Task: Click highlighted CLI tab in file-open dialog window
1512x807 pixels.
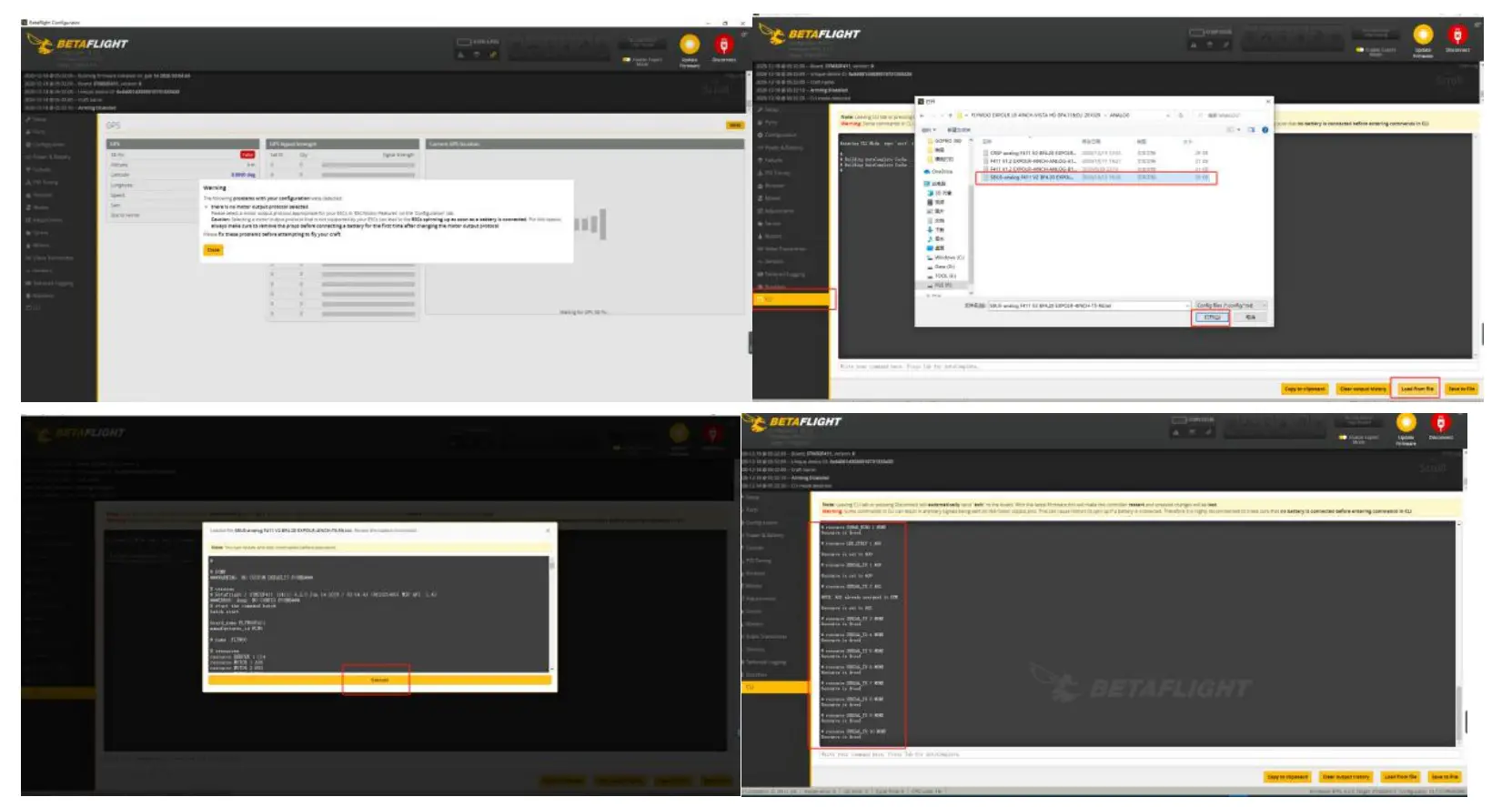Action: pyautogui.click(x=792, y=299)
